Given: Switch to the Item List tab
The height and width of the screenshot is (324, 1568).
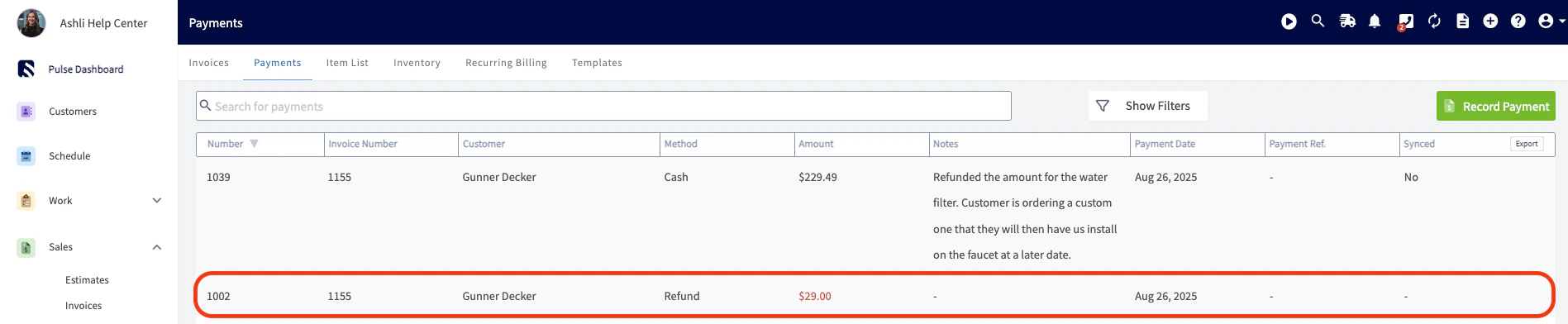Looking at the screenshot, I should coord(347,63).
